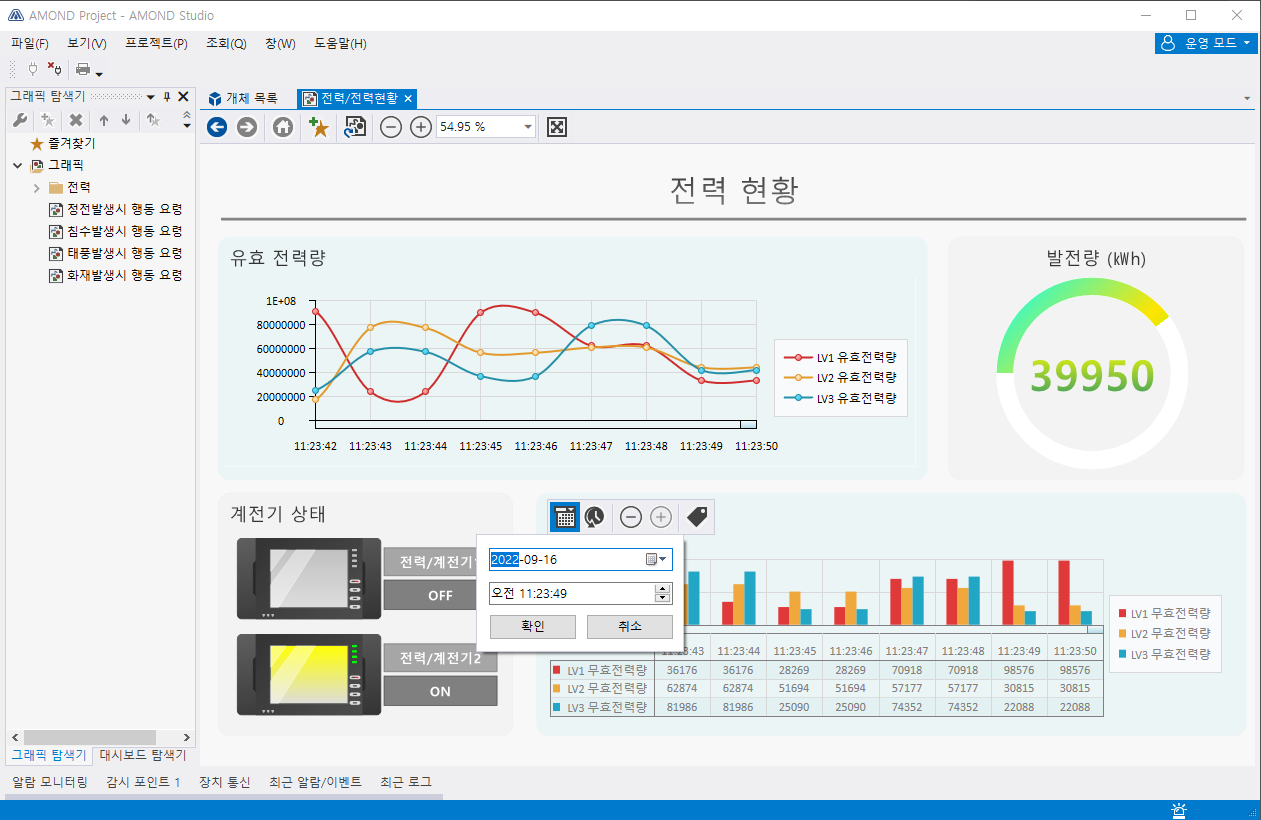Click the clock history icon in chart toolbar
Image resolution: width=1261 pixels, height=820 pixels.
595,516
